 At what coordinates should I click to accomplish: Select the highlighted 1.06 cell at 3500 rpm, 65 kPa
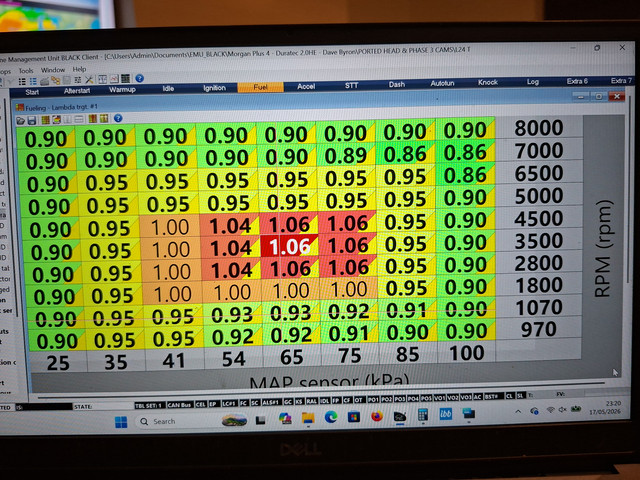(289, 246)
